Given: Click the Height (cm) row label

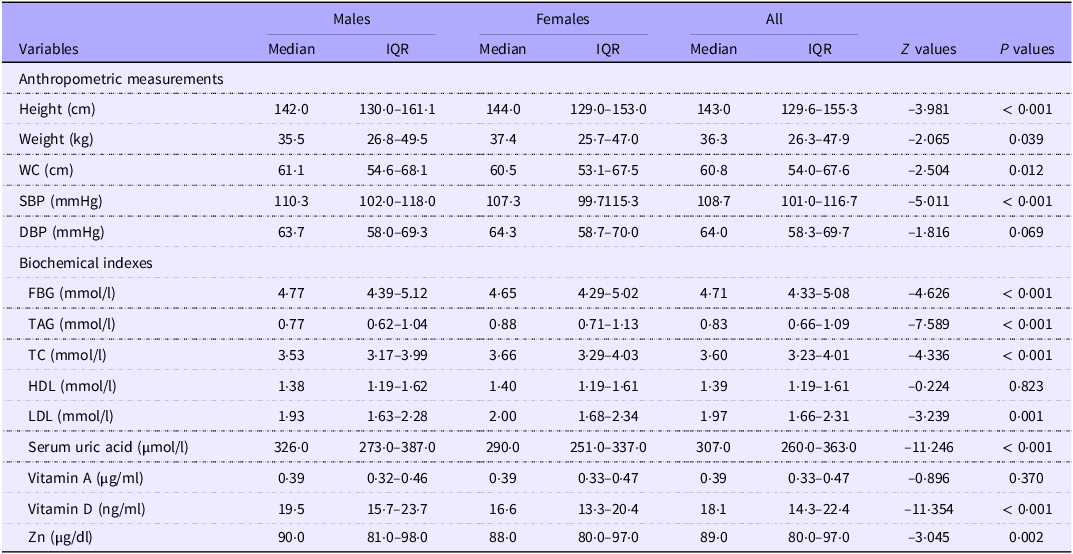Looking at the screenshot, I should pos(57,108).
